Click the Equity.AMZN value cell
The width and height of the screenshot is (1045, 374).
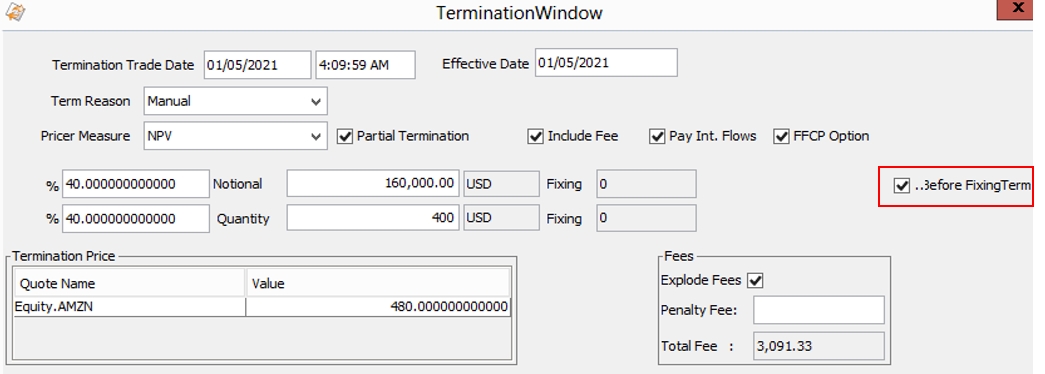click(378, 307)
